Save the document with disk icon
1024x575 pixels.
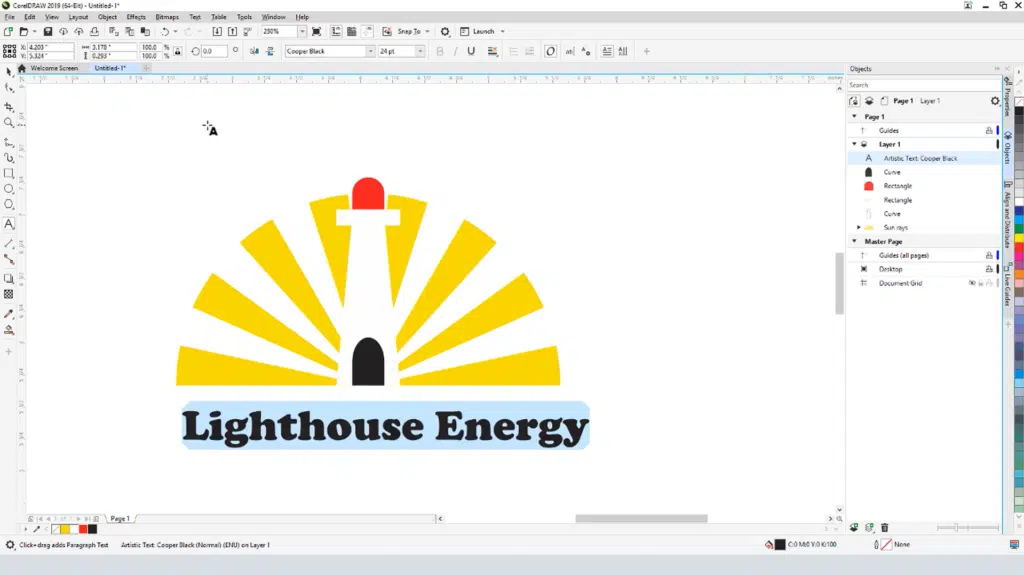click(48, 31)
